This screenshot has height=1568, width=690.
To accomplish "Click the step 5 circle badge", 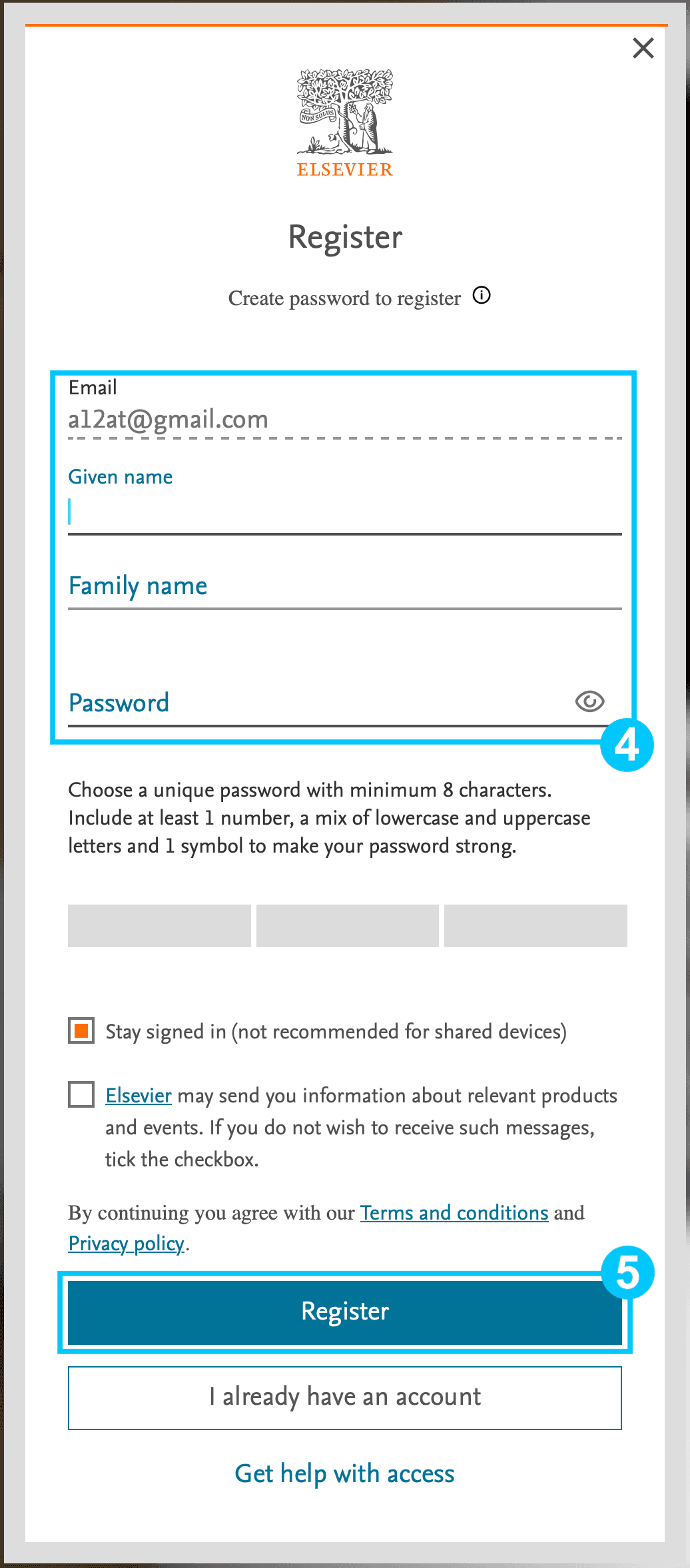I will 627,1272.
